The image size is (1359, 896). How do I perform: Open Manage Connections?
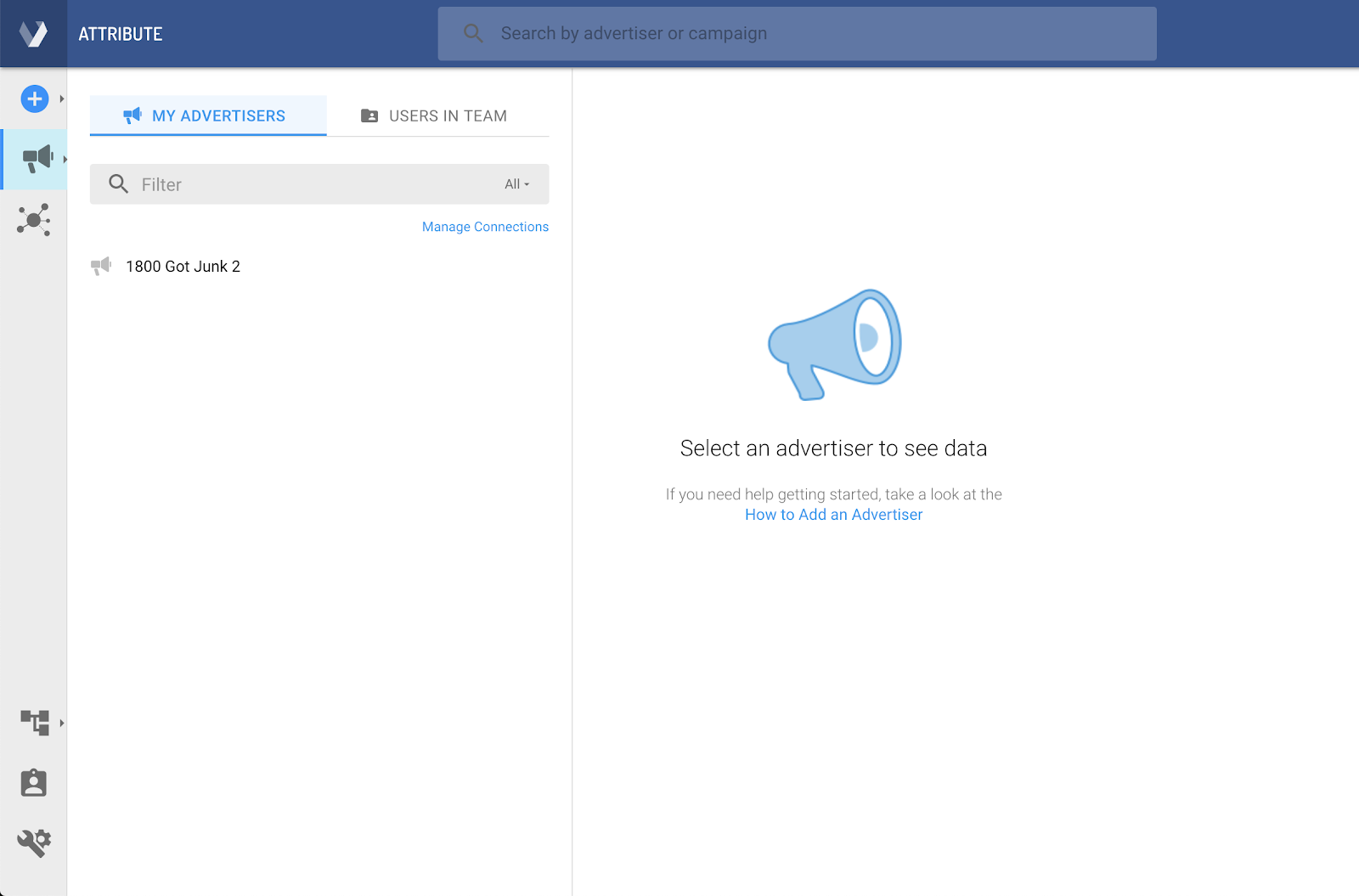click(484, 227)
